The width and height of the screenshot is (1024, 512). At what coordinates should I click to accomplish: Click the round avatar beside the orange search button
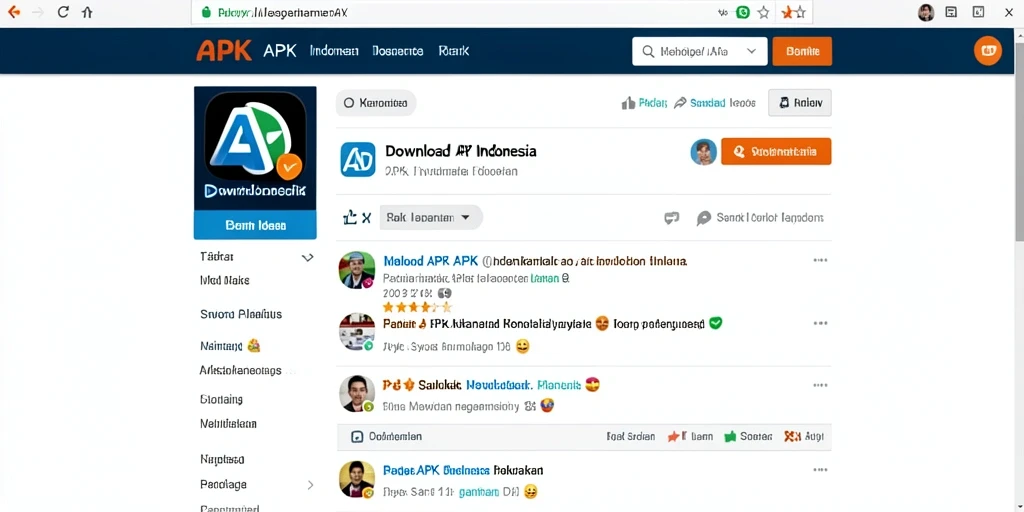(x=703, y=152)
